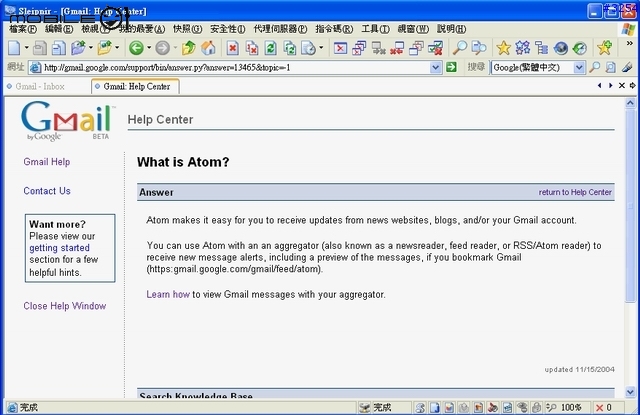Click the green Refresh page icon
This screenshot has height=415, width=640.
tap(271, 48)
